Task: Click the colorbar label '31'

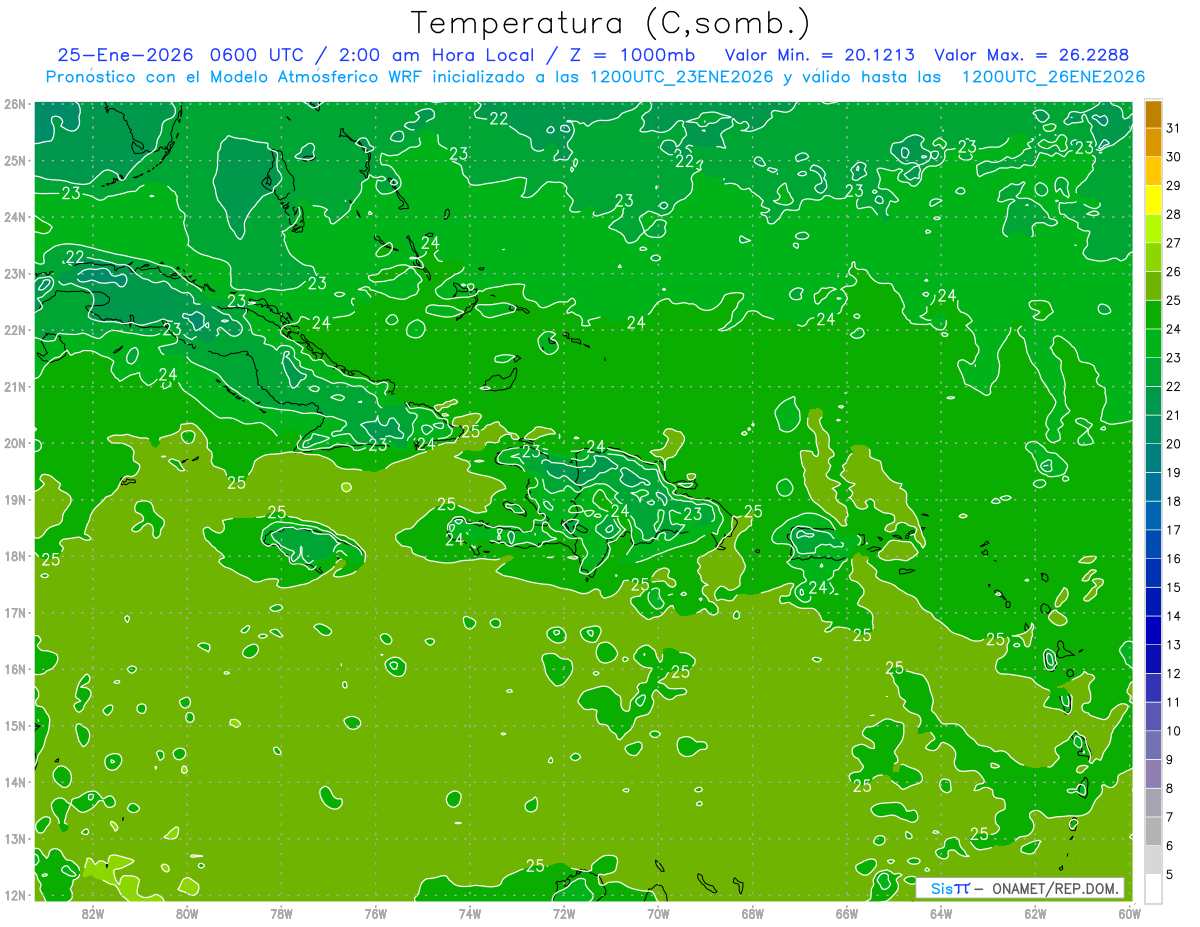Action: [x=1173, y=128]
